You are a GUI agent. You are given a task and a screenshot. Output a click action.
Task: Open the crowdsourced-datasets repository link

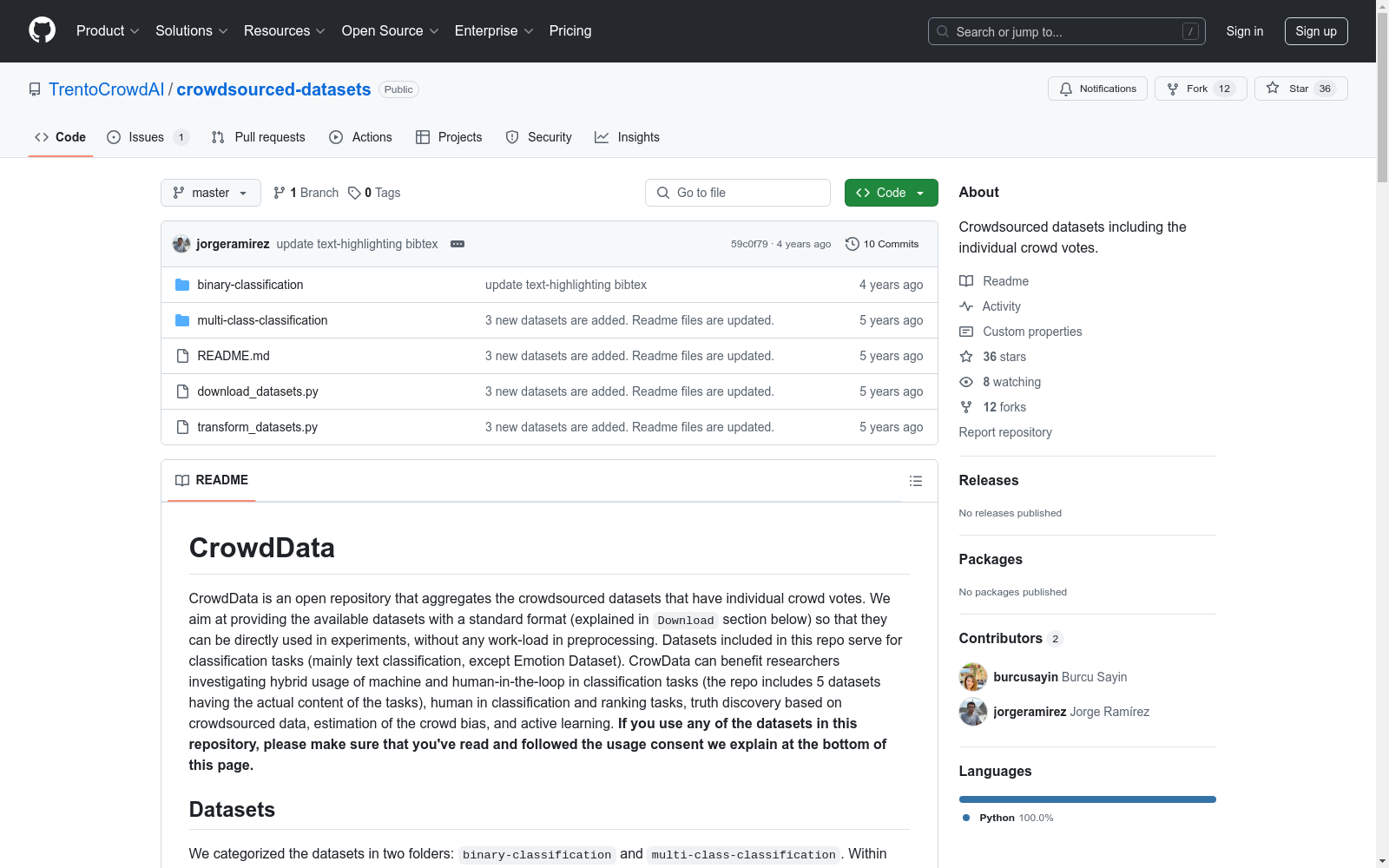[x=273, y=89]
